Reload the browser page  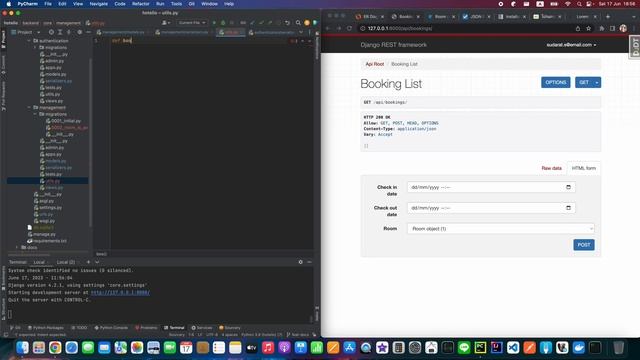click(x=349, y=29)
